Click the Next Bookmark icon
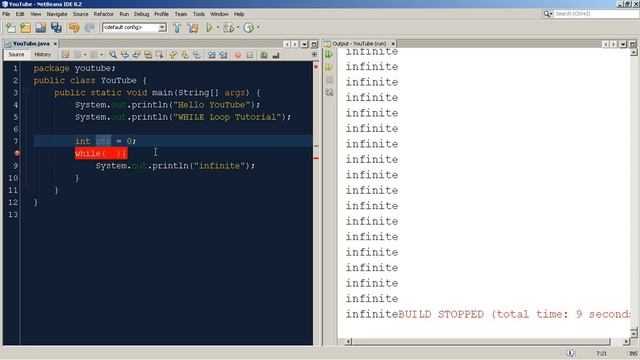 (185, 55)
